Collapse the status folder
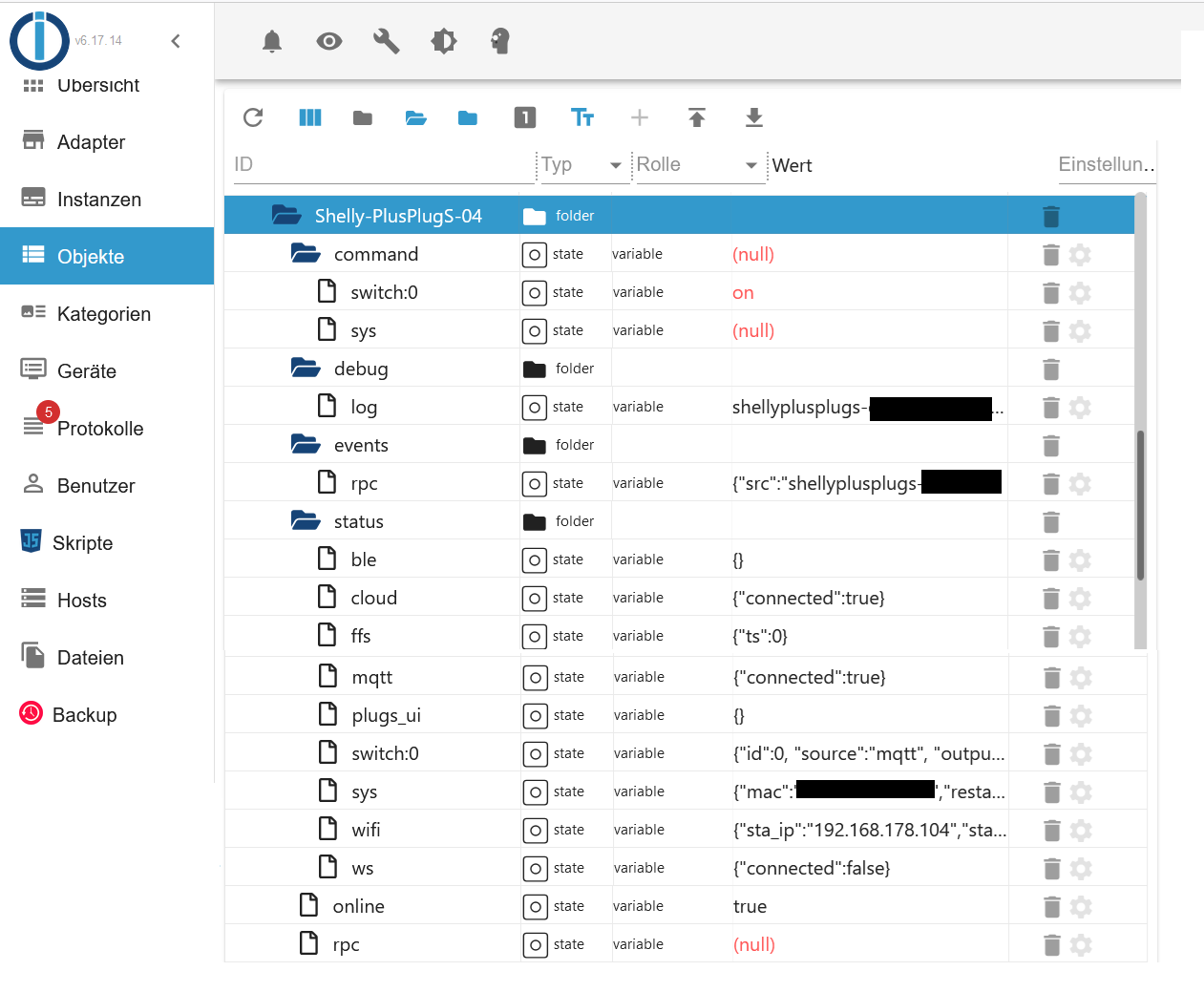Image resolution: width=1204 pixels, height=992 pixels. coord(306,521)
